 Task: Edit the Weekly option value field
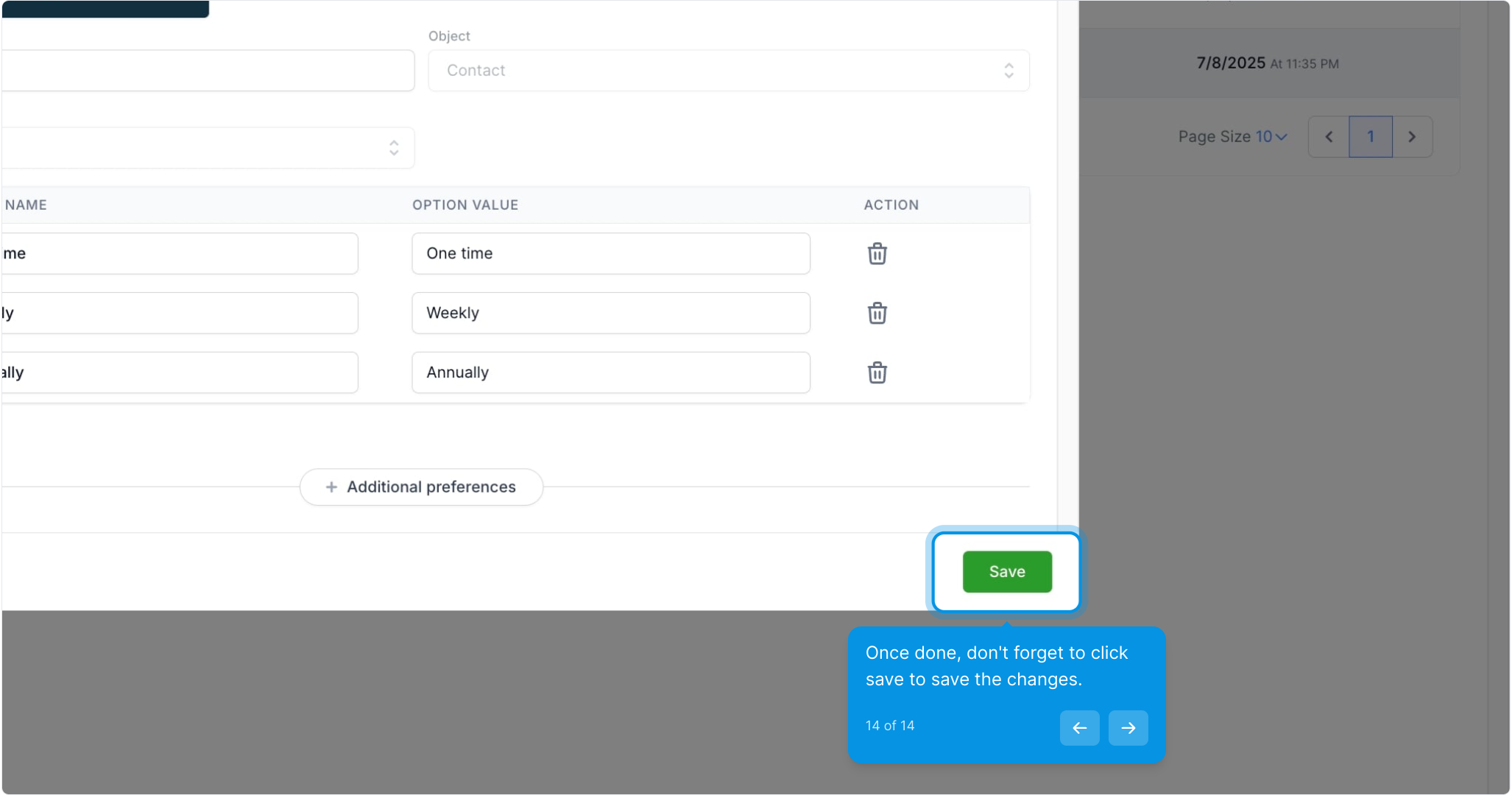click(x=611, y=314)
